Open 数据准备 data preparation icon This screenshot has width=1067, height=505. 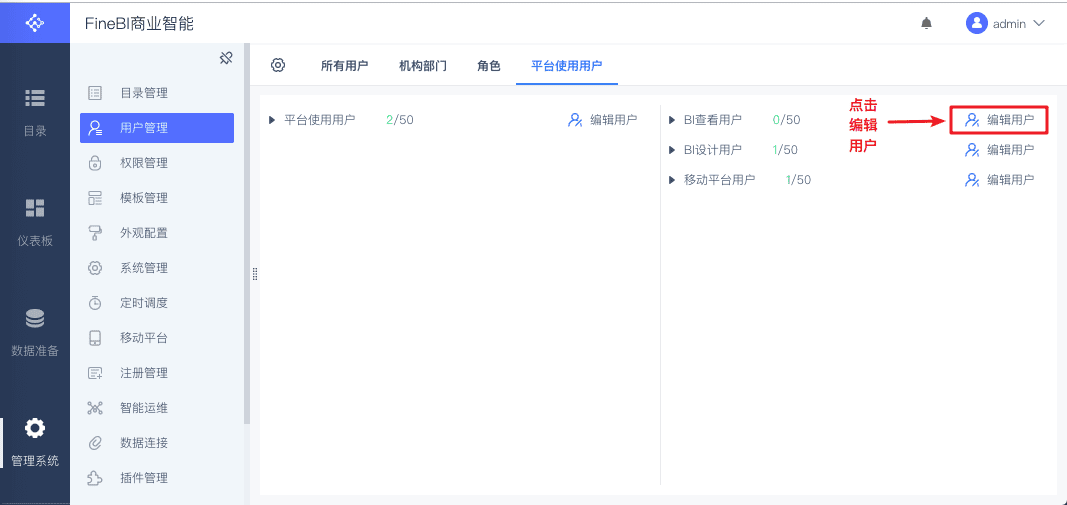(35, 331)
